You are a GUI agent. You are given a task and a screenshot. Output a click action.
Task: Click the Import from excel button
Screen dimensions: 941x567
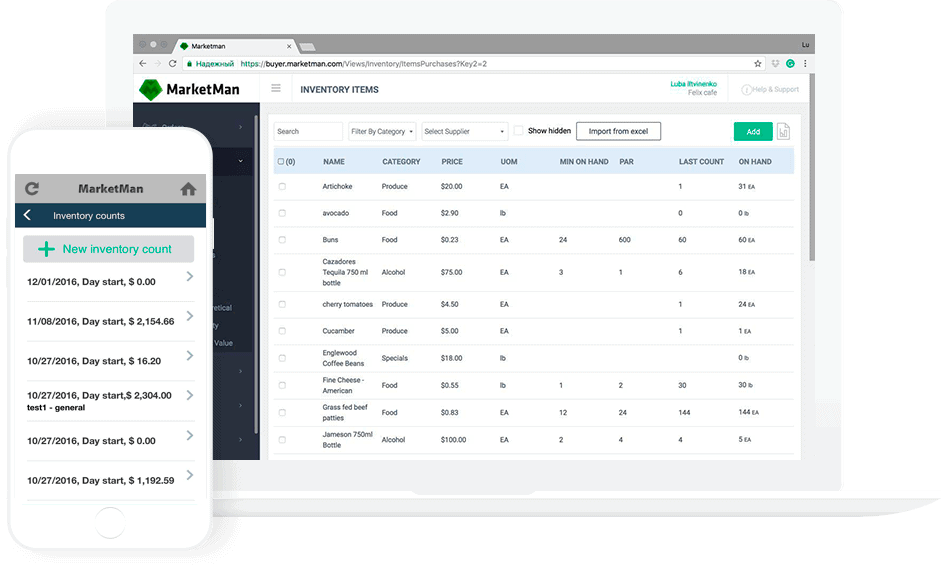pyautogui.click(x=618, y=131)
